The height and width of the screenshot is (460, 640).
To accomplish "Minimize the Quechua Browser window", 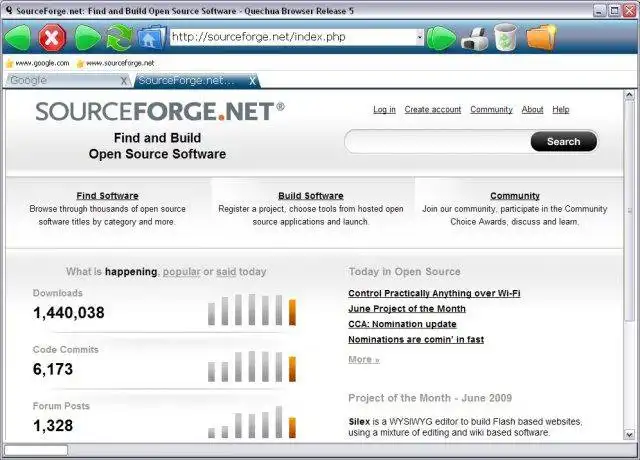I will click(599, 10).
